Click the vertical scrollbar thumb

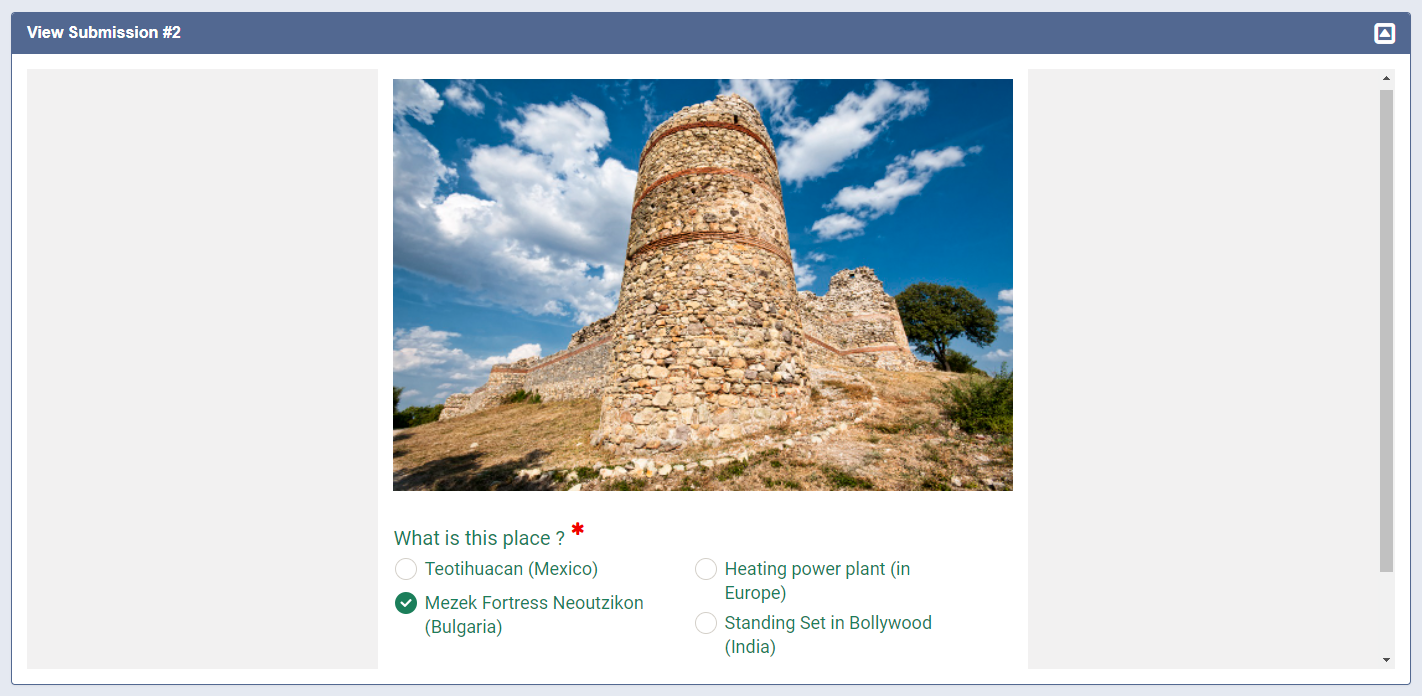(1386, 331)
